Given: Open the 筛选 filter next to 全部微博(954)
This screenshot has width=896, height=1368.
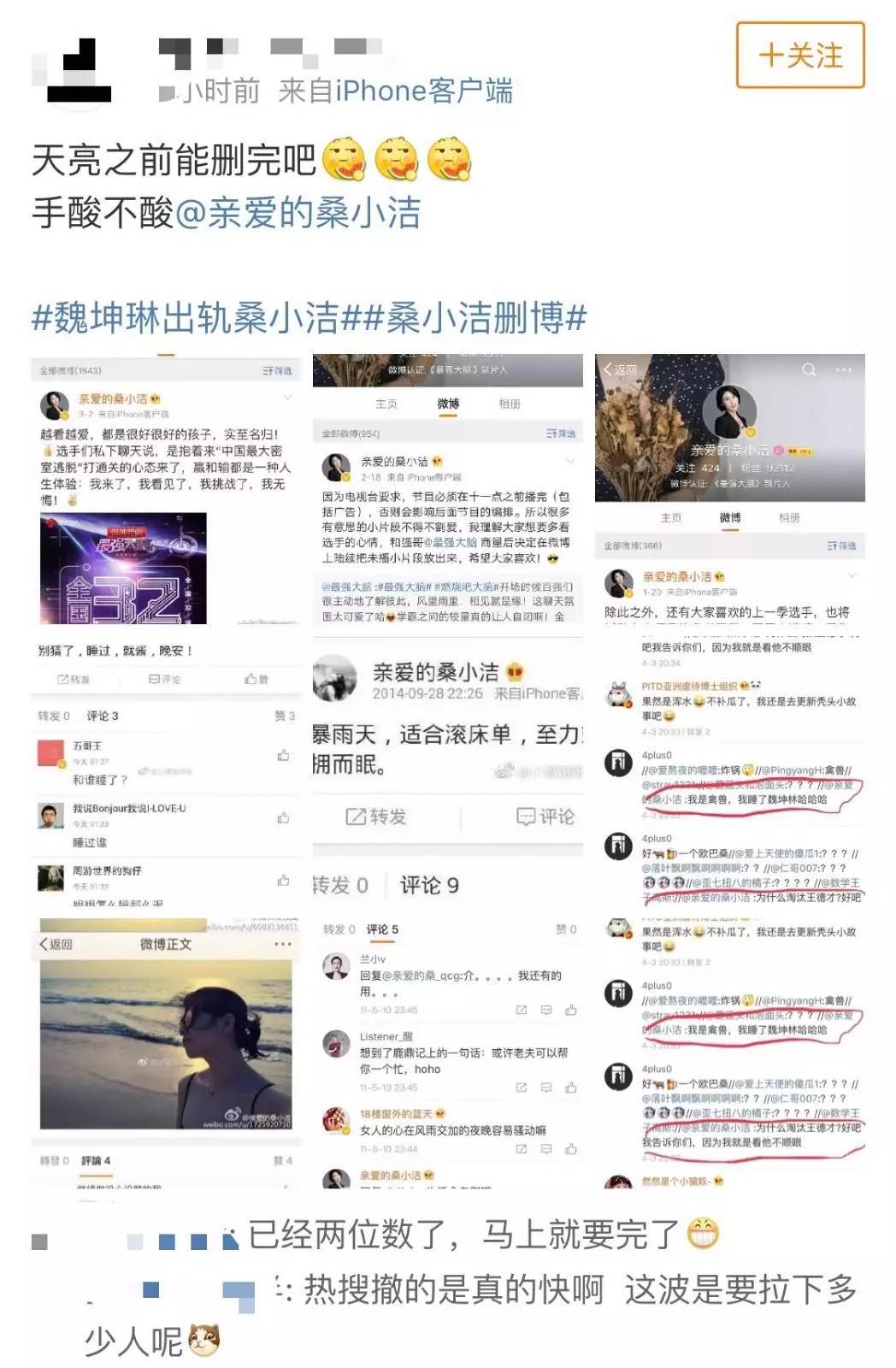Looking at the screenshot, I should (561, 433).
